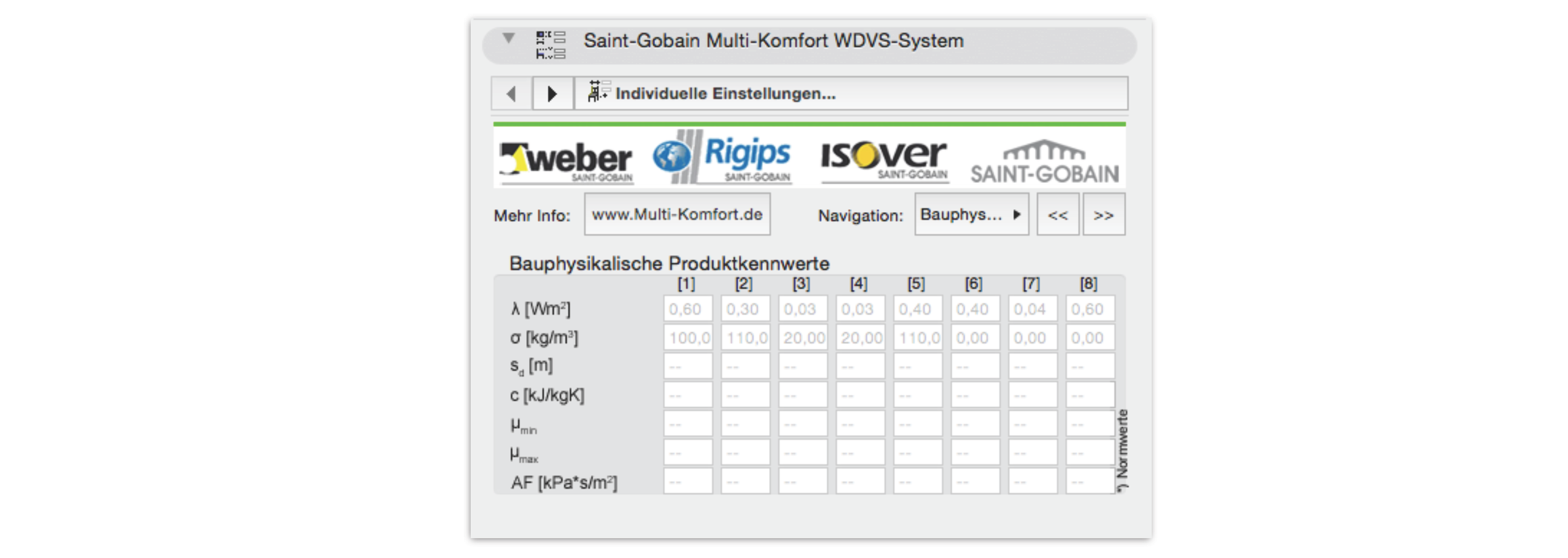Click c [kJ/kgK] field in column 5

pos(918,395)
